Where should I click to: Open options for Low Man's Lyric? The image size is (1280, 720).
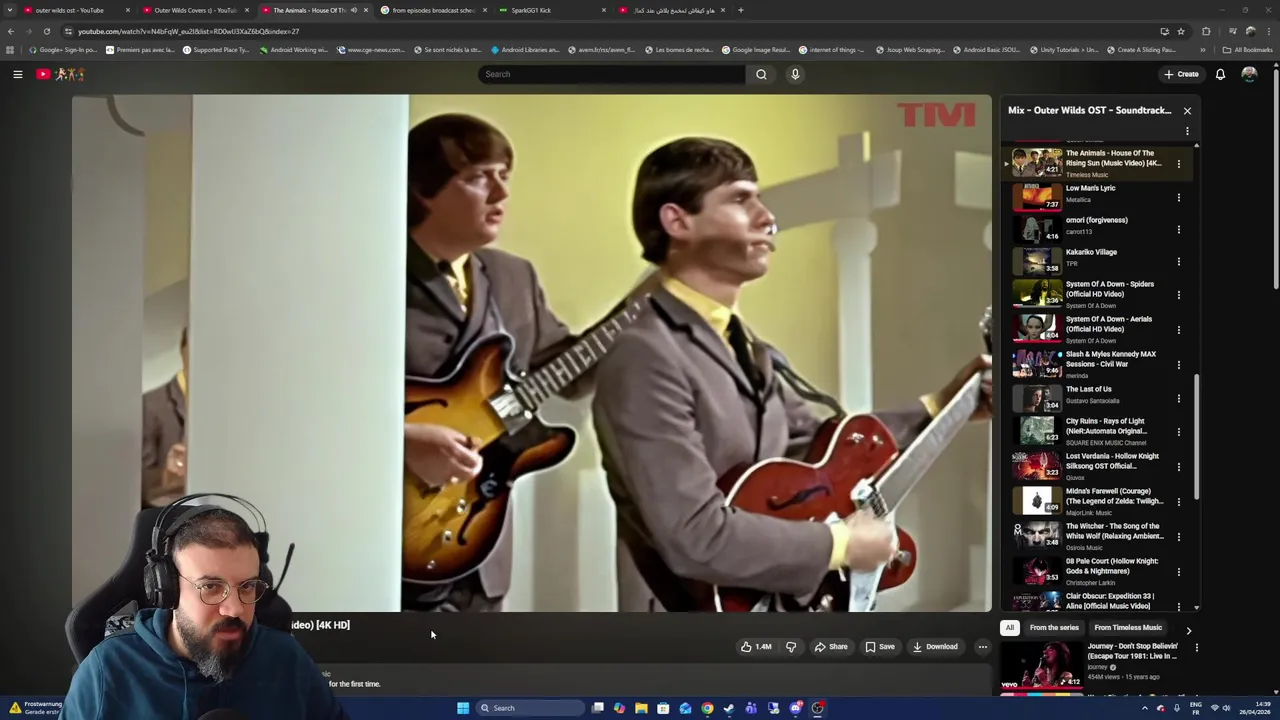pyautogui.click(x=1178, y=198)
